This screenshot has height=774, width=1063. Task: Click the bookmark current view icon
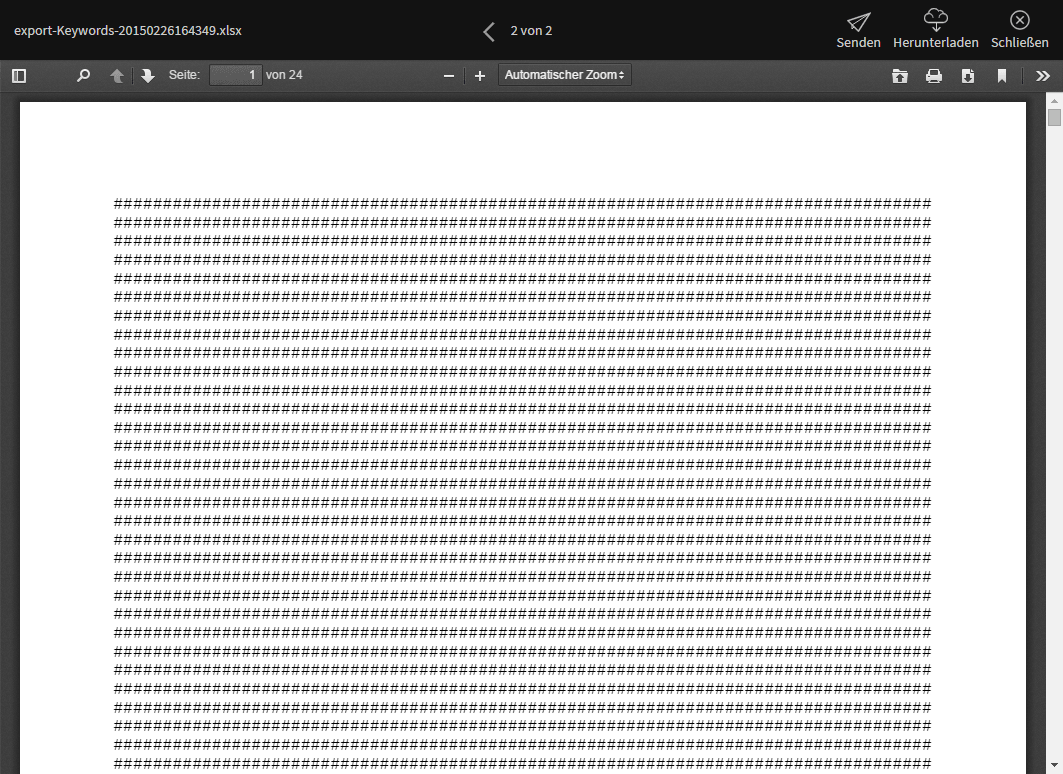click(x=1001, y=76)
